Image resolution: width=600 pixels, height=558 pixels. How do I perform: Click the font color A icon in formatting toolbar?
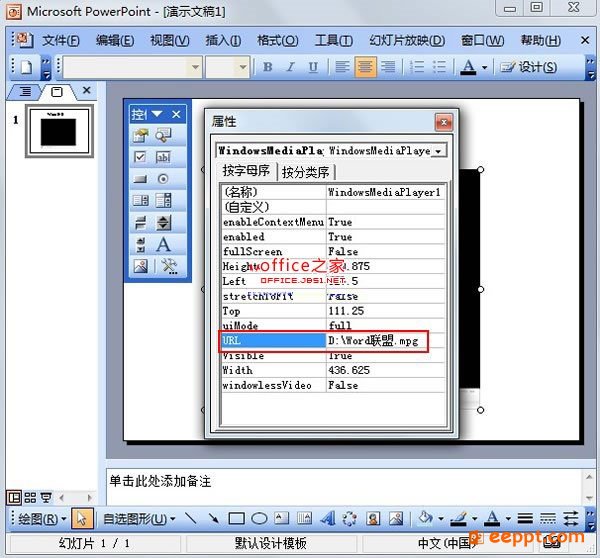click(x=468, y=67)
